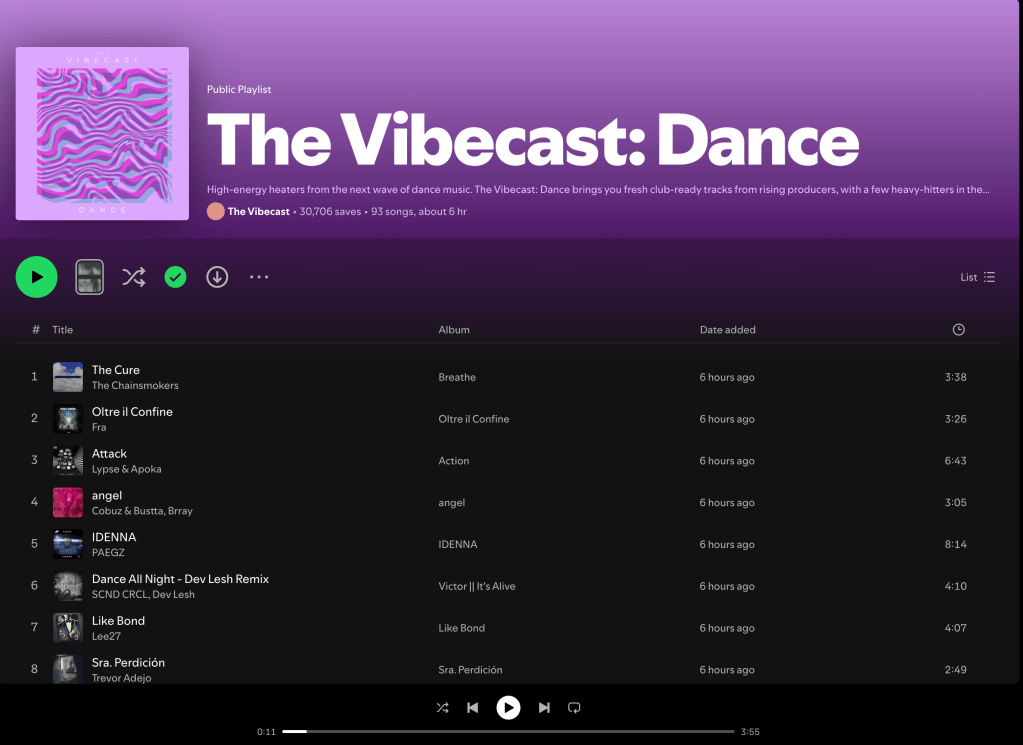Click the Like Bond track artwork

tap(68, 628)
